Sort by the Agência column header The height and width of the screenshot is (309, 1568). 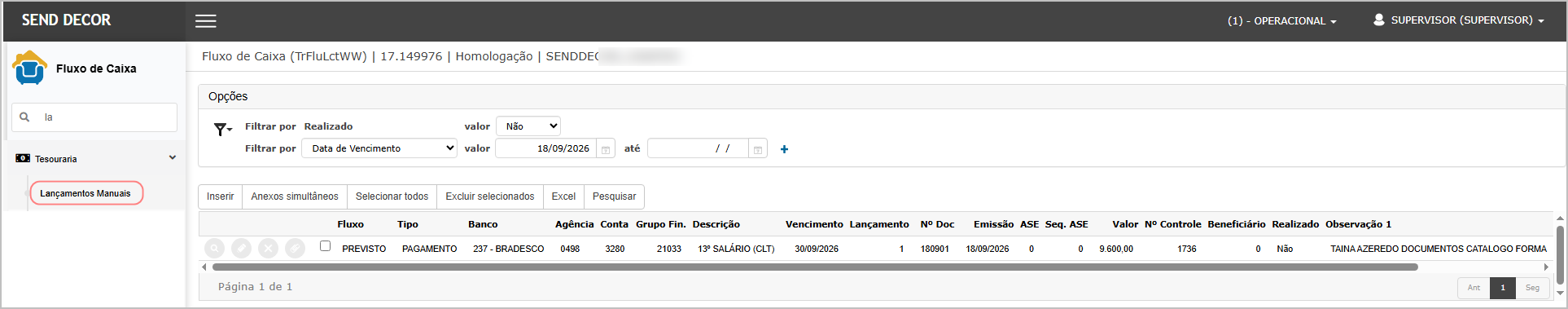coord(575,224)
